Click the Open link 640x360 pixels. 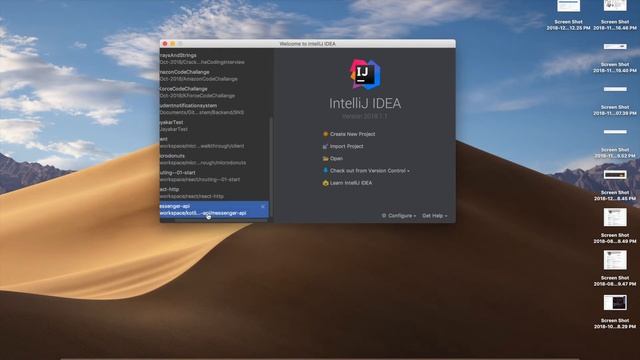[336, 158]
